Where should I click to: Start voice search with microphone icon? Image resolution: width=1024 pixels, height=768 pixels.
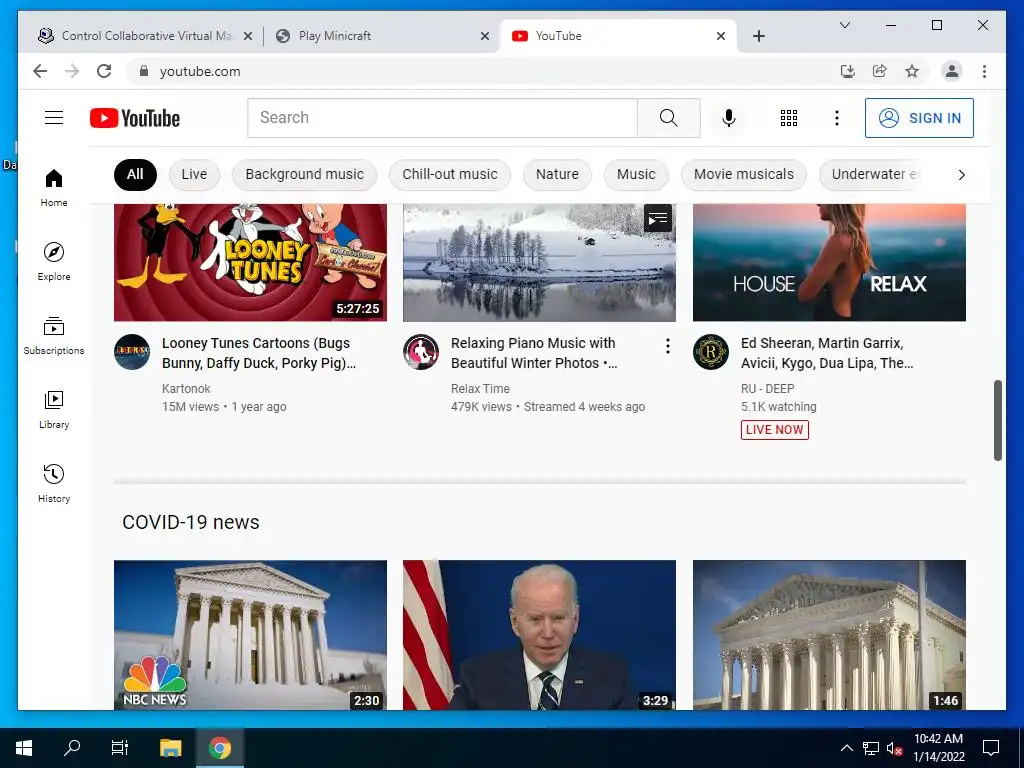pos(729,118)
